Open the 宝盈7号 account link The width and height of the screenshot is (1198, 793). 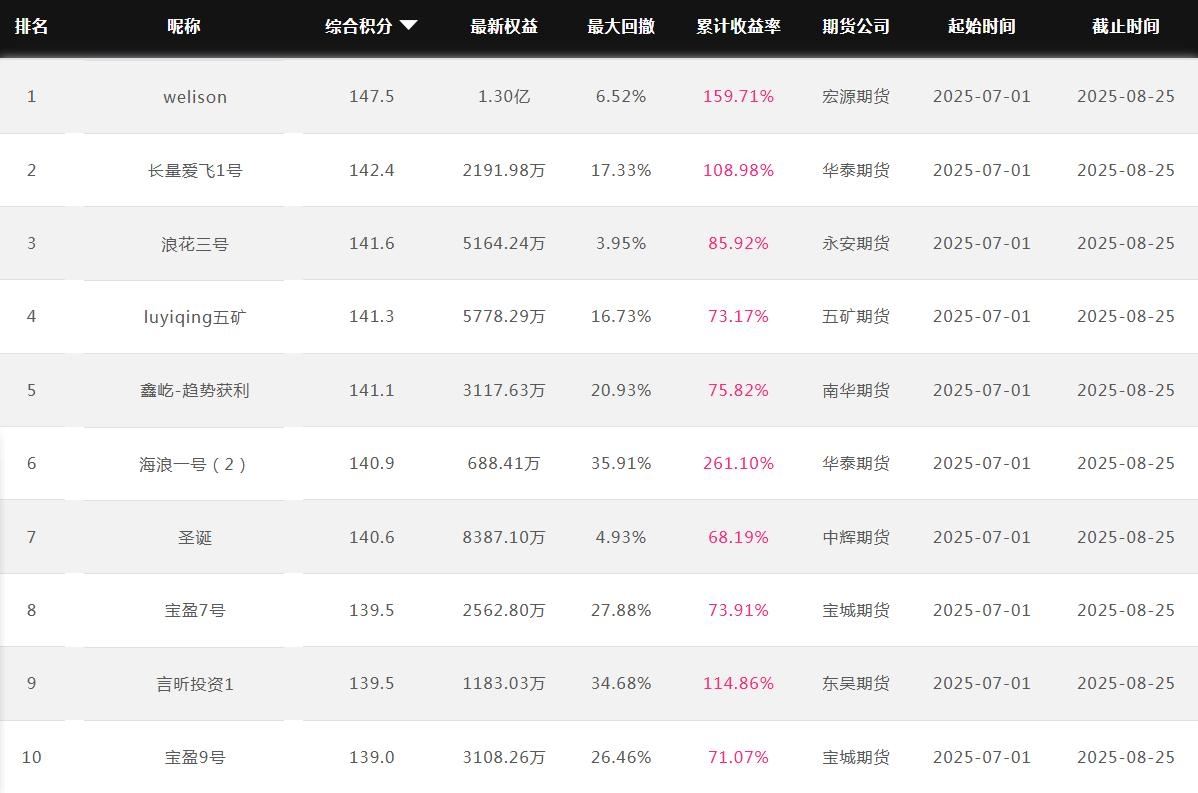[x=195, y=610]
